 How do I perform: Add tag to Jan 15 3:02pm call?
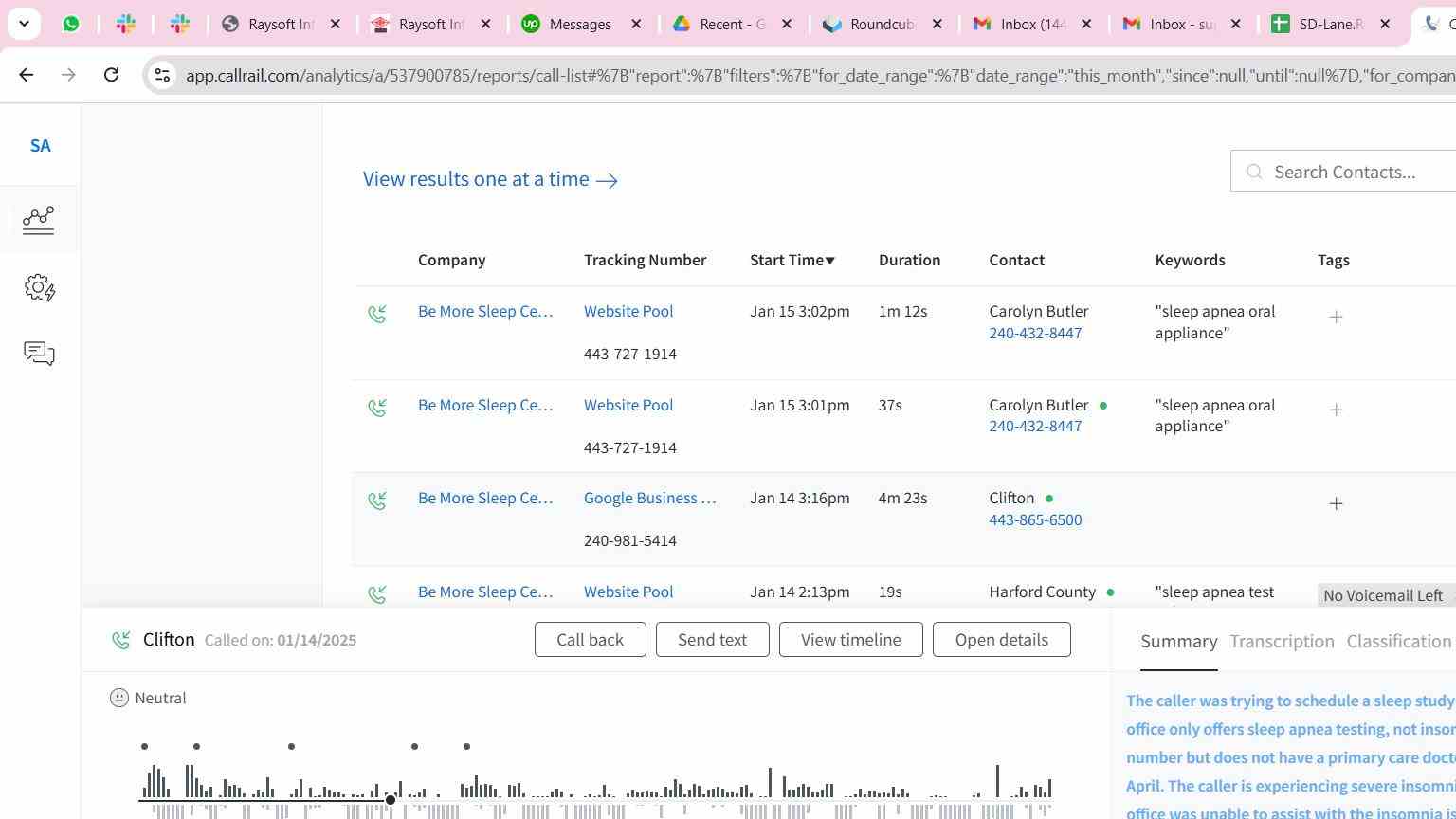(x=1336, y=317)
